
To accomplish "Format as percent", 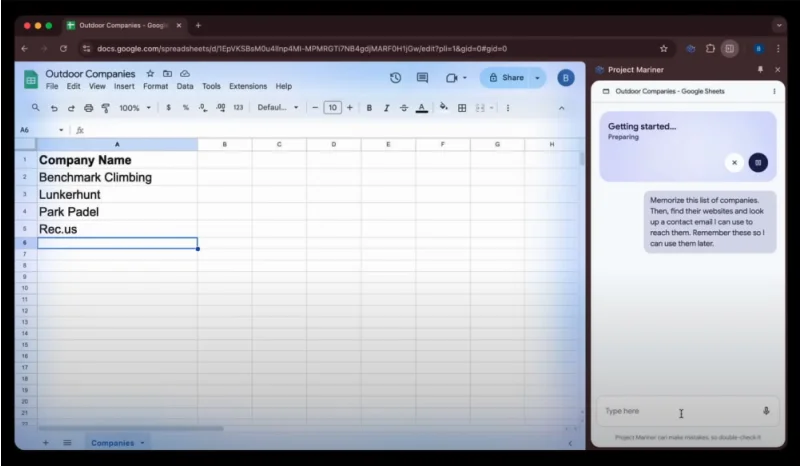I will [186, 108].
